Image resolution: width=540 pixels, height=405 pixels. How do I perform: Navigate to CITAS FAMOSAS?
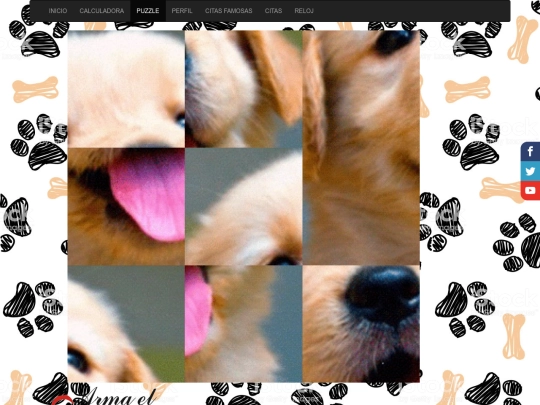coord(229,11)
